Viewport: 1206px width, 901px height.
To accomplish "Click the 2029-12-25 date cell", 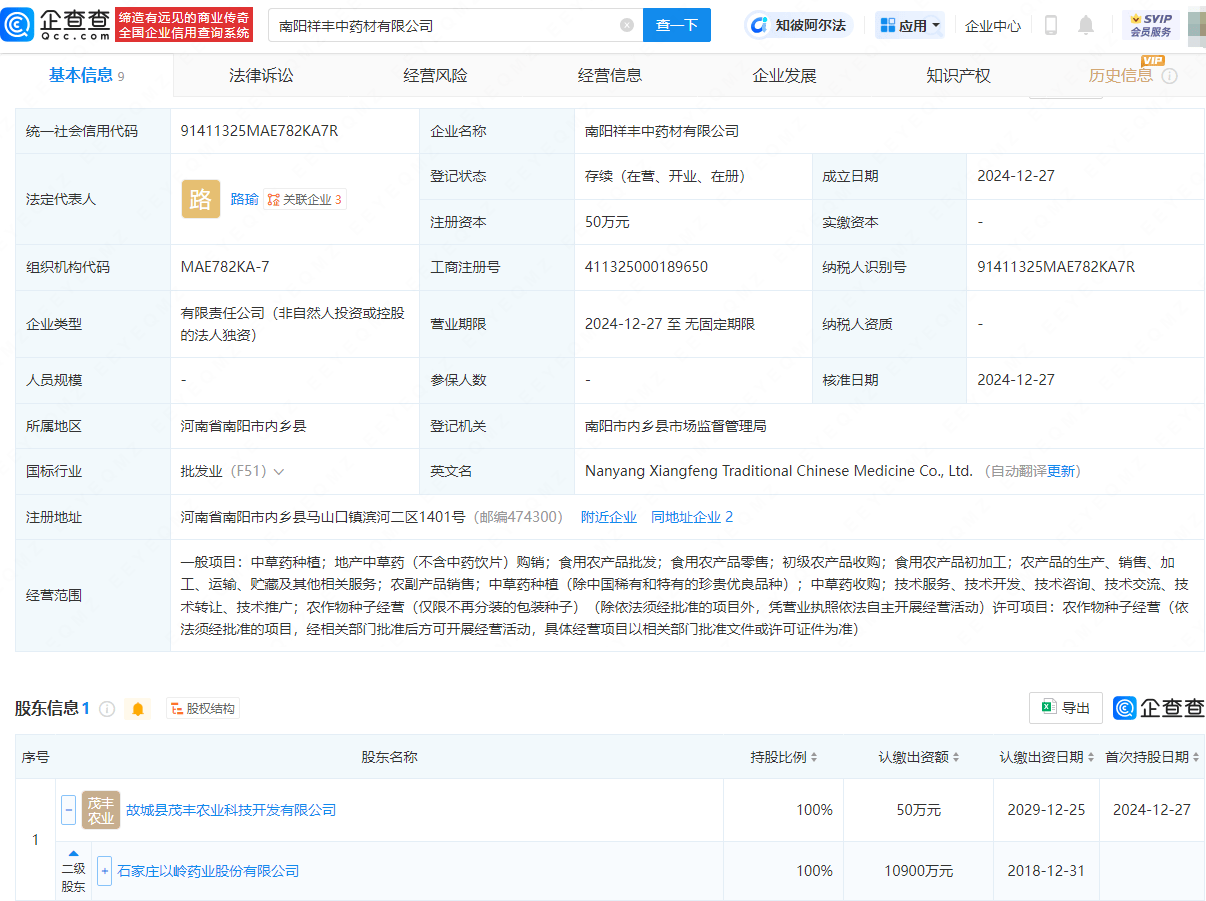I will [1046, 810].
